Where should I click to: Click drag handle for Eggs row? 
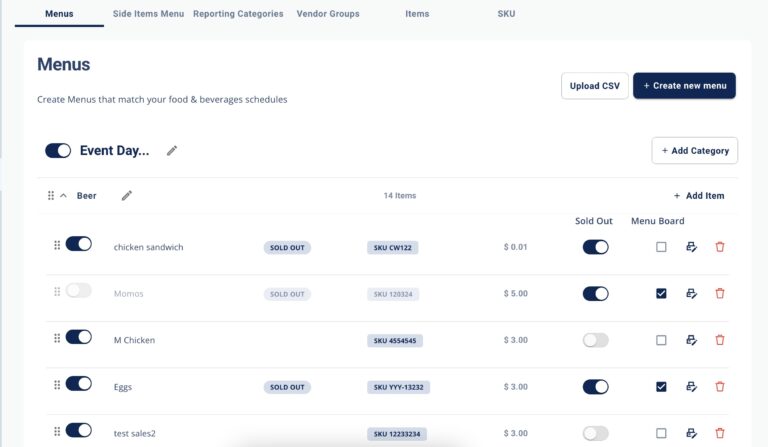click(57, 385)
